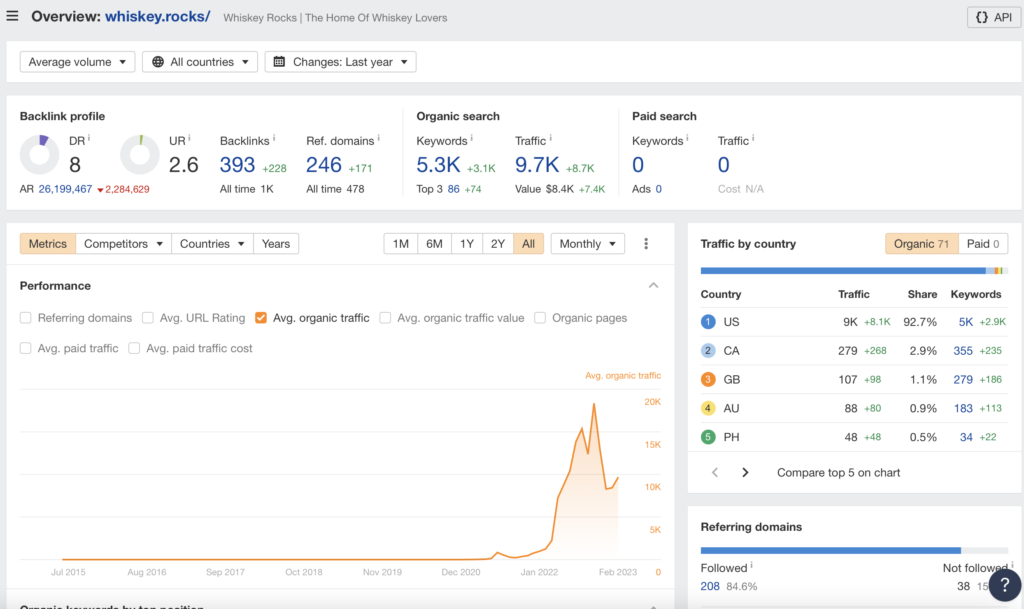Open the Countries dropdown tab
This screenshot has height=609, width=1024.
[212, 243]
